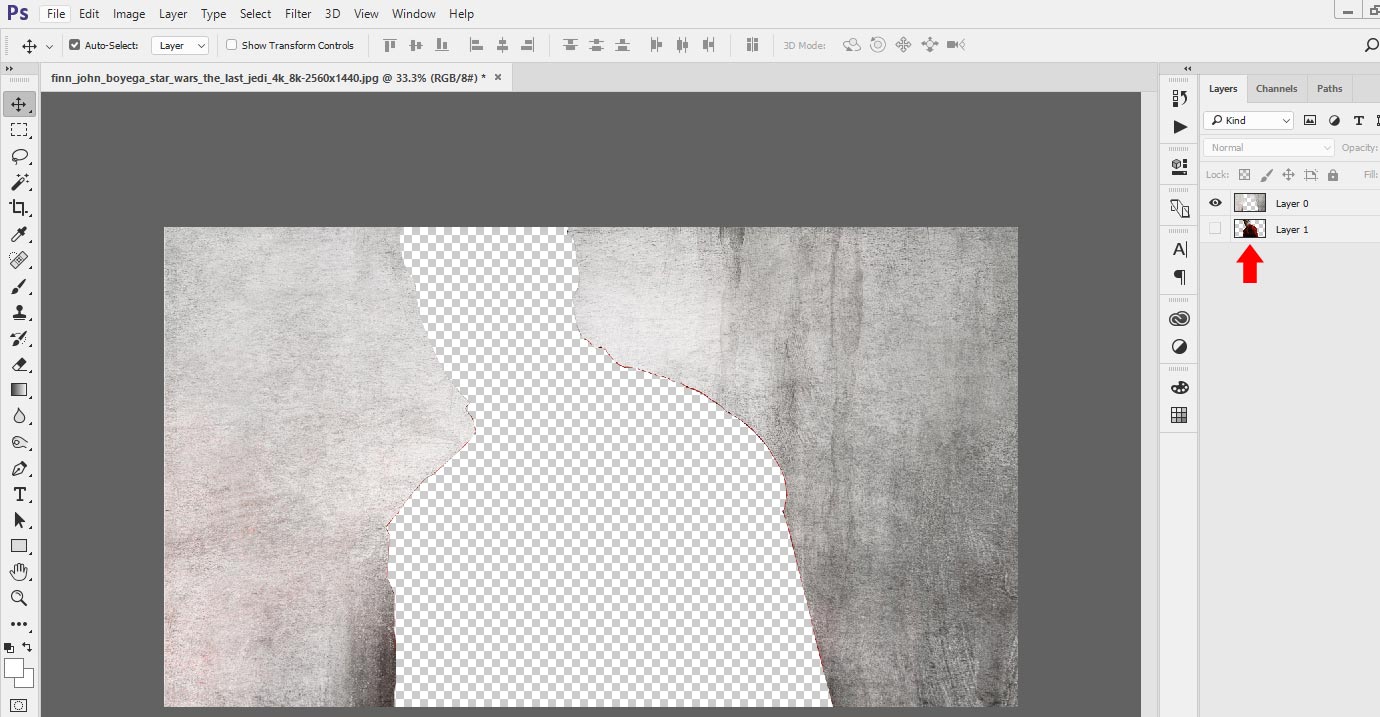Select the Rectangle shape tool
This screenshot has width=1380, height=717.
coord(19,546)
